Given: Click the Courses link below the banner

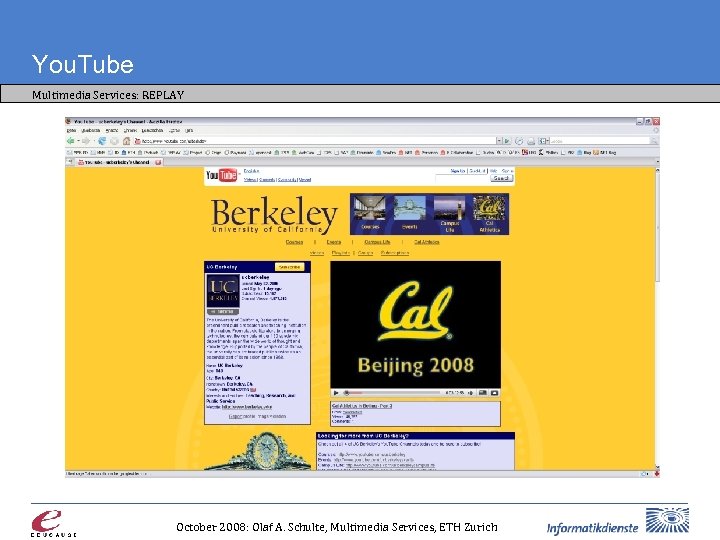Looking at the screenshot, I should click(294, 242).
